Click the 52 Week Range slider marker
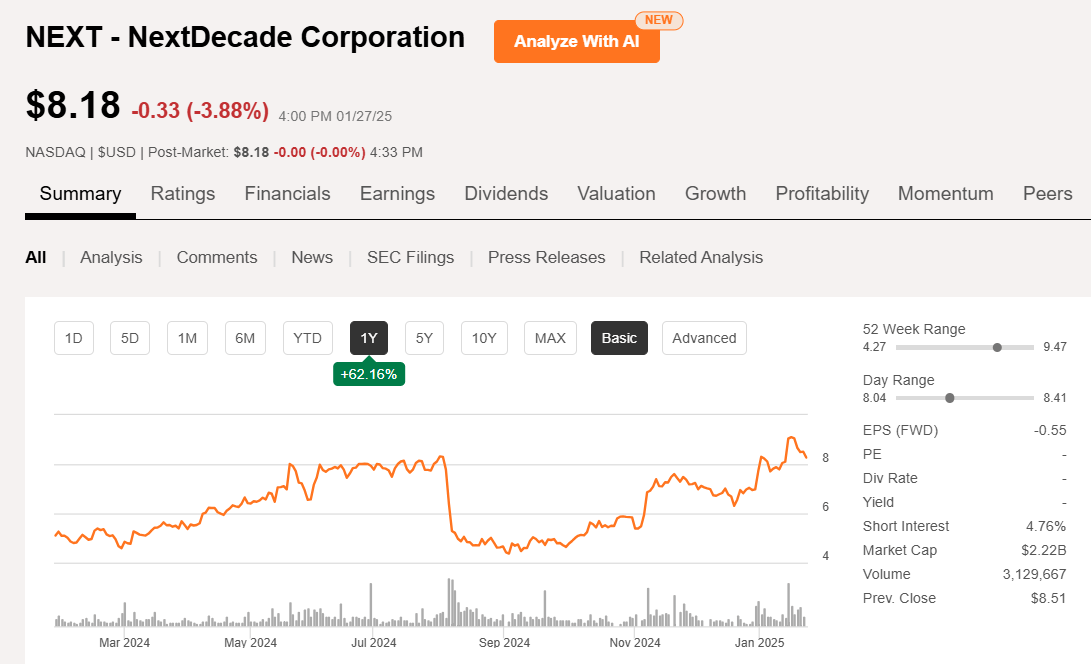The height and width of the screenshot is (664, 1091). [997, 347]
